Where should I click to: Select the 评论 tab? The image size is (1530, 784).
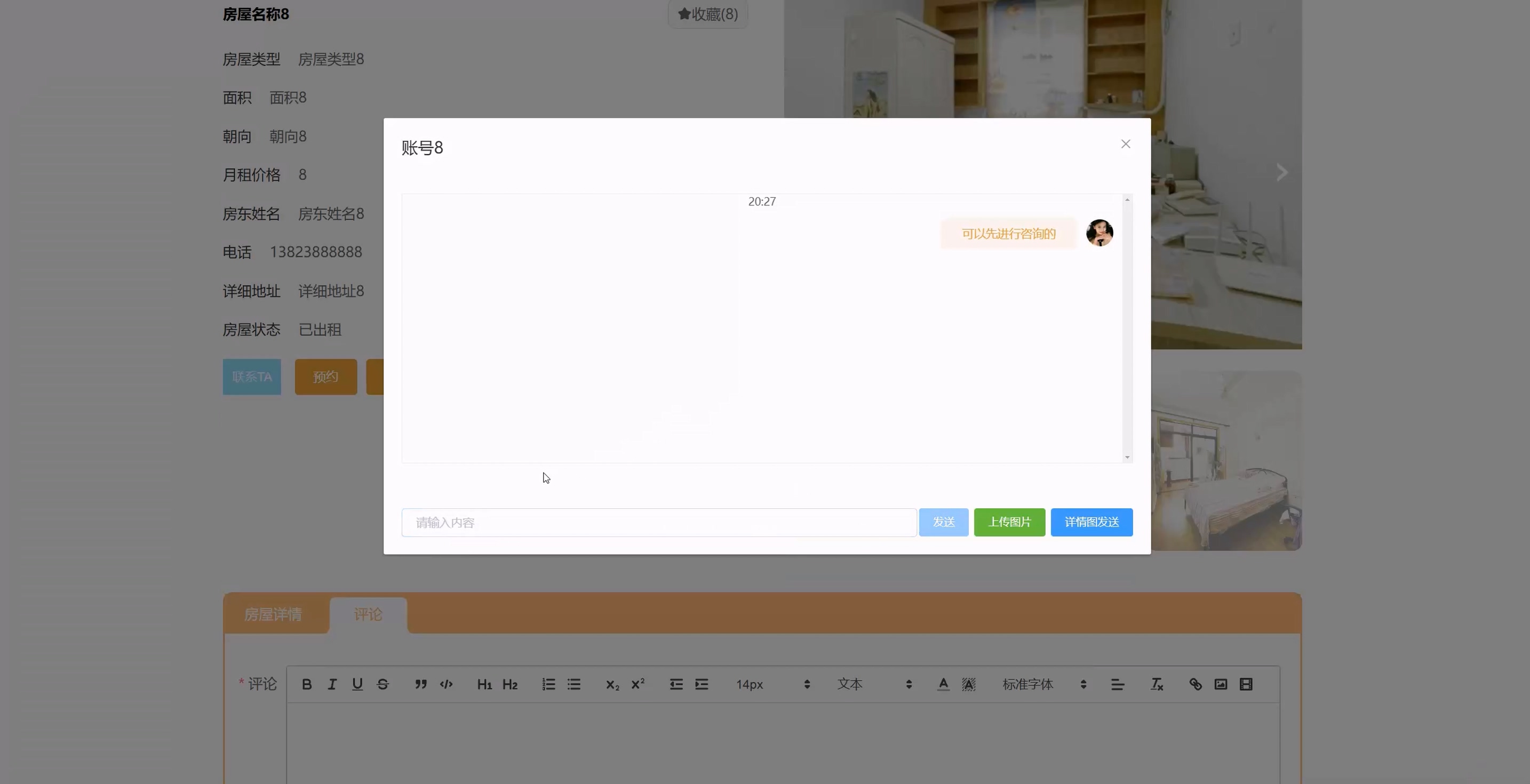[368, 614]
